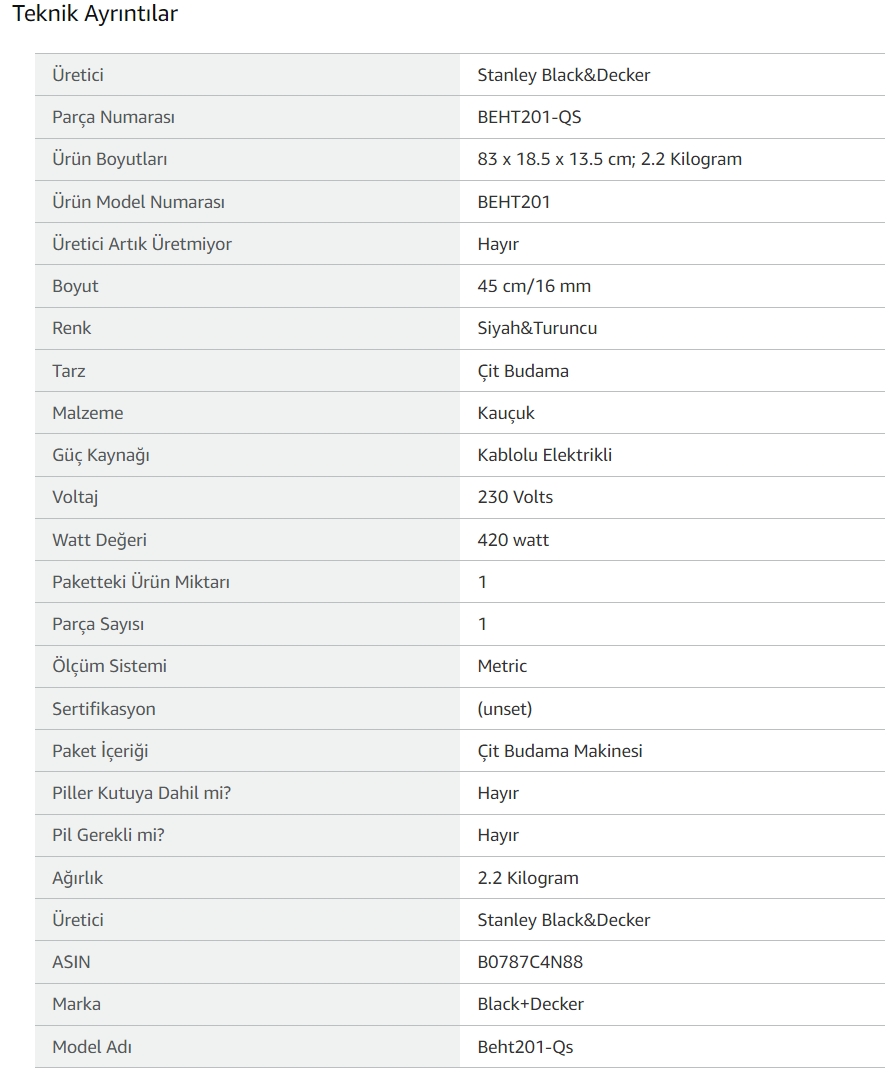
Task: Click the Piller Kutuya Dahil mi? label
Action: point(142,793)
